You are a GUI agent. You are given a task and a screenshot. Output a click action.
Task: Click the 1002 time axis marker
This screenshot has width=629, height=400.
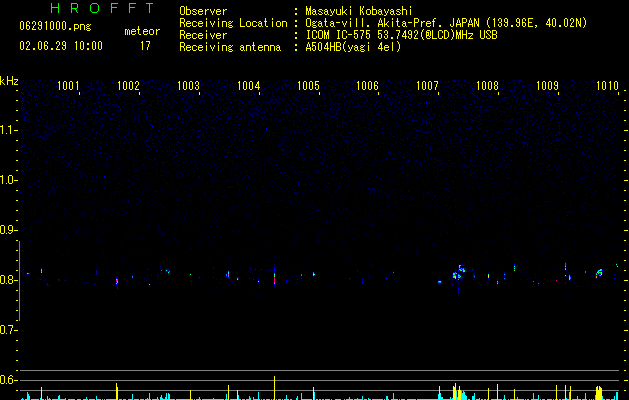[128, 86]
